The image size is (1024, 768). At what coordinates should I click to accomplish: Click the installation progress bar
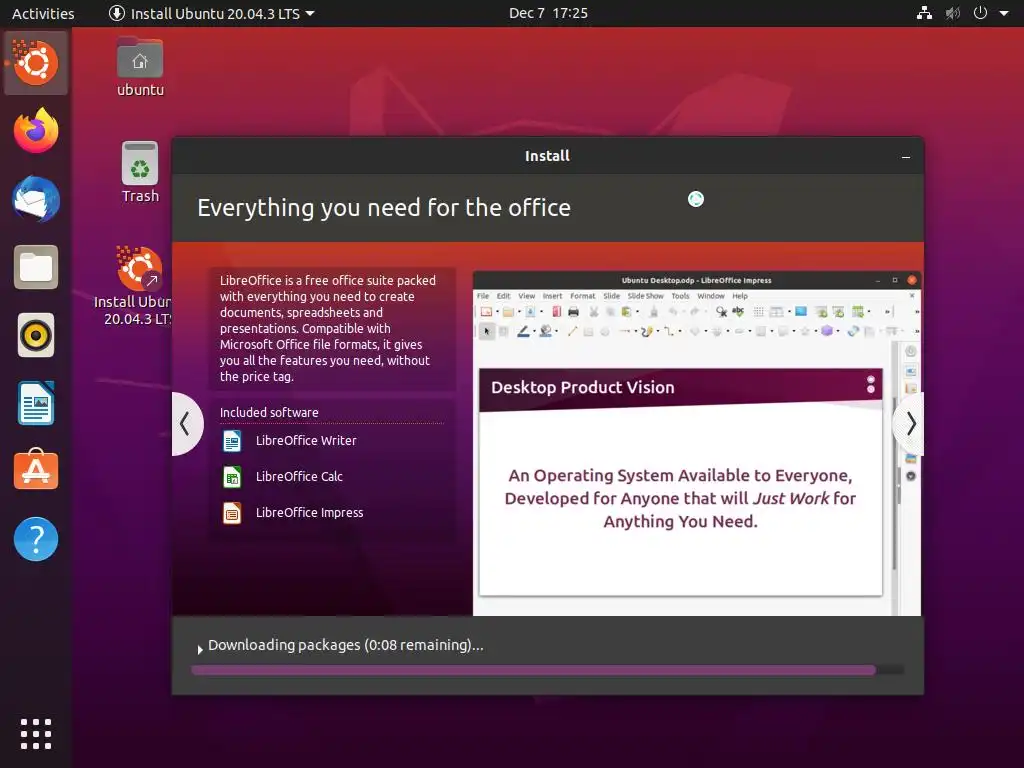tap(547, 670)
